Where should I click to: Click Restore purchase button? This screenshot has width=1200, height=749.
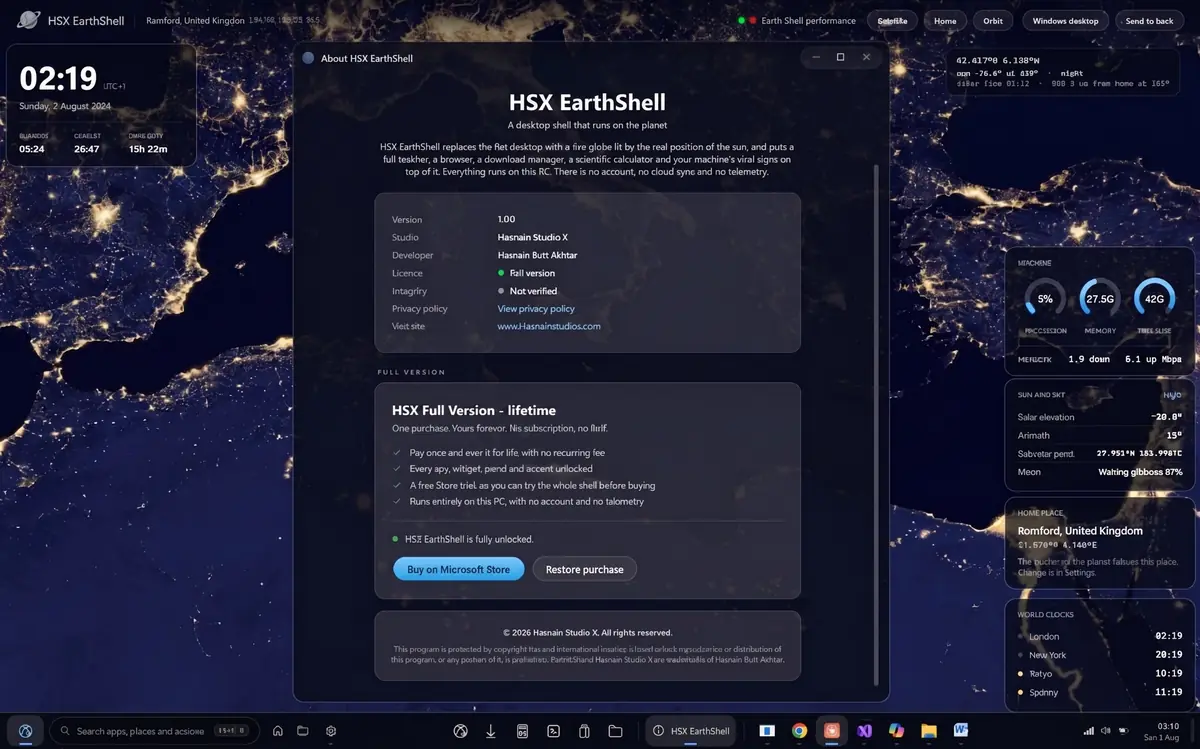[x=584, y=569]
